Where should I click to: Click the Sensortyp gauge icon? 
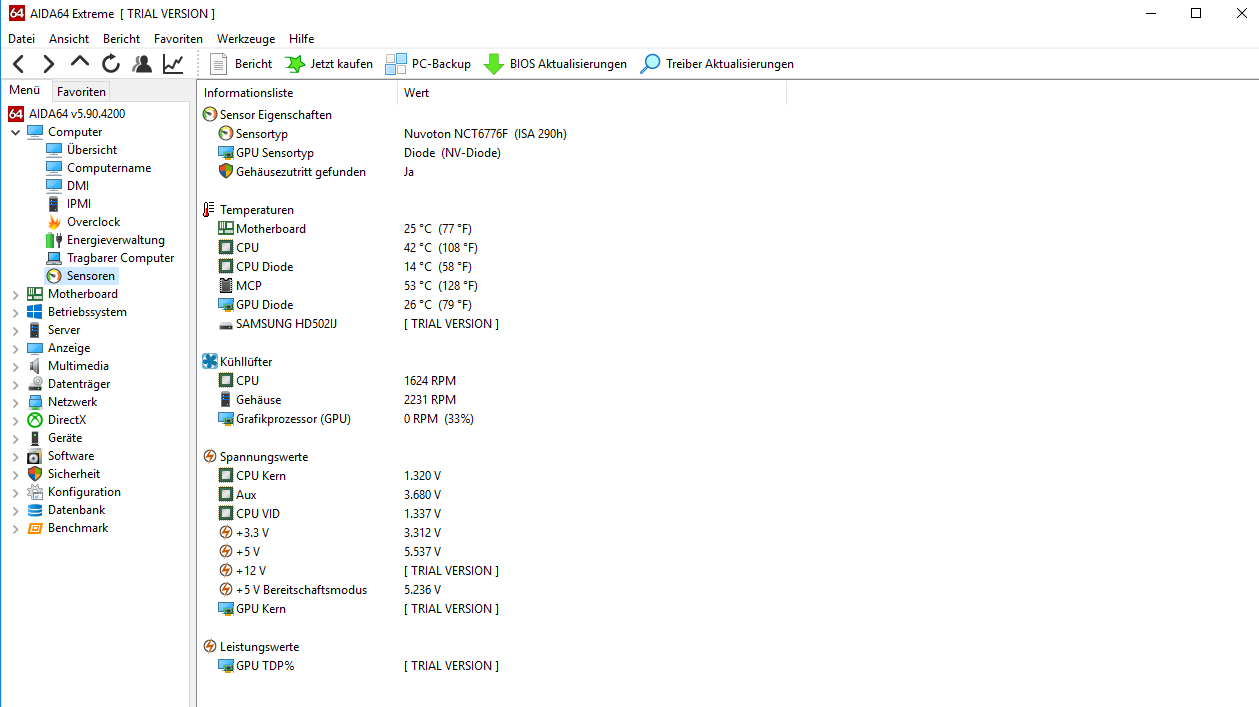pos(226,134)
